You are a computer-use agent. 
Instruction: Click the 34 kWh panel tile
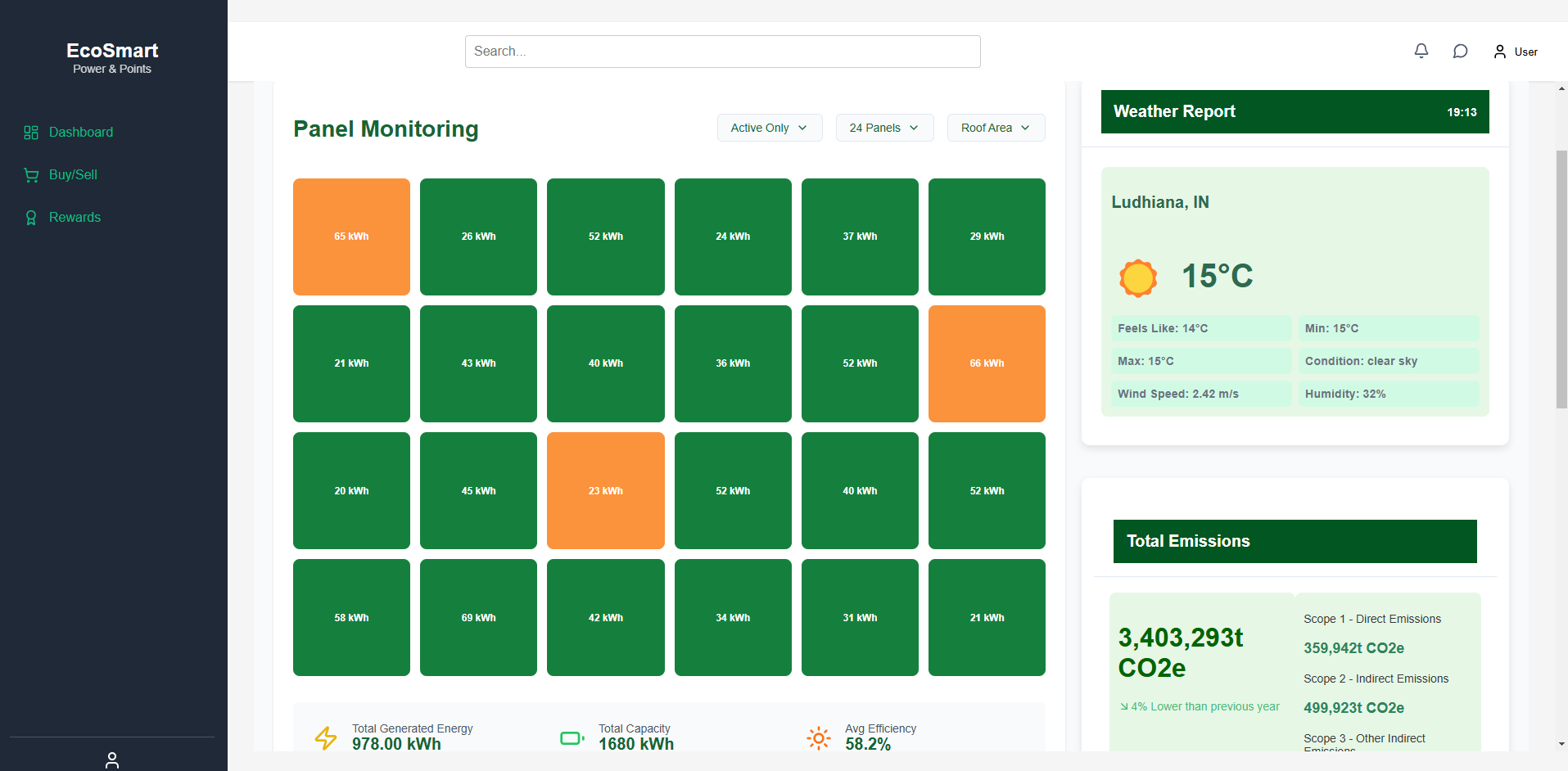pyautogui.click(x=733, y=617)
